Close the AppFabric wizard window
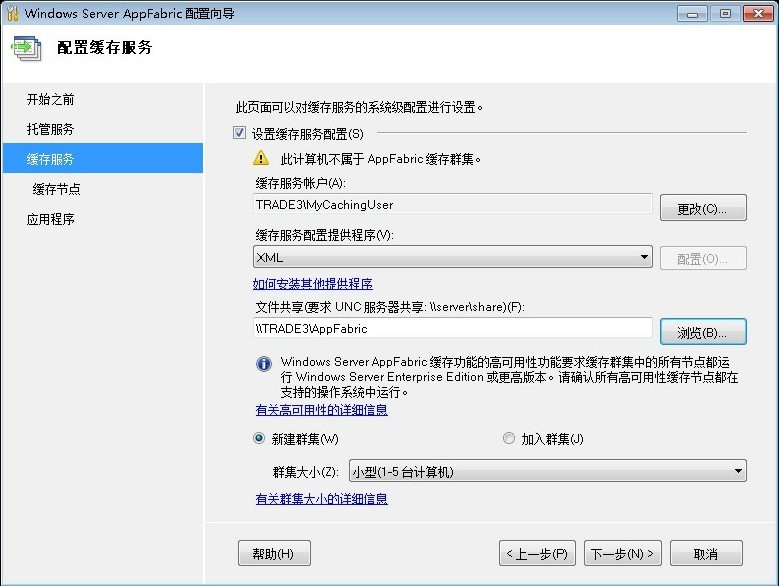This screenshot has height=586, width=779. tap(758, 13)
